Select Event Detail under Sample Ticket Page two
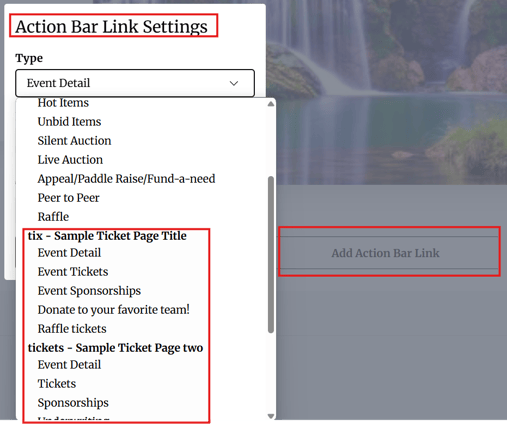This screenshot has width=507, height=424. point(69,365)
